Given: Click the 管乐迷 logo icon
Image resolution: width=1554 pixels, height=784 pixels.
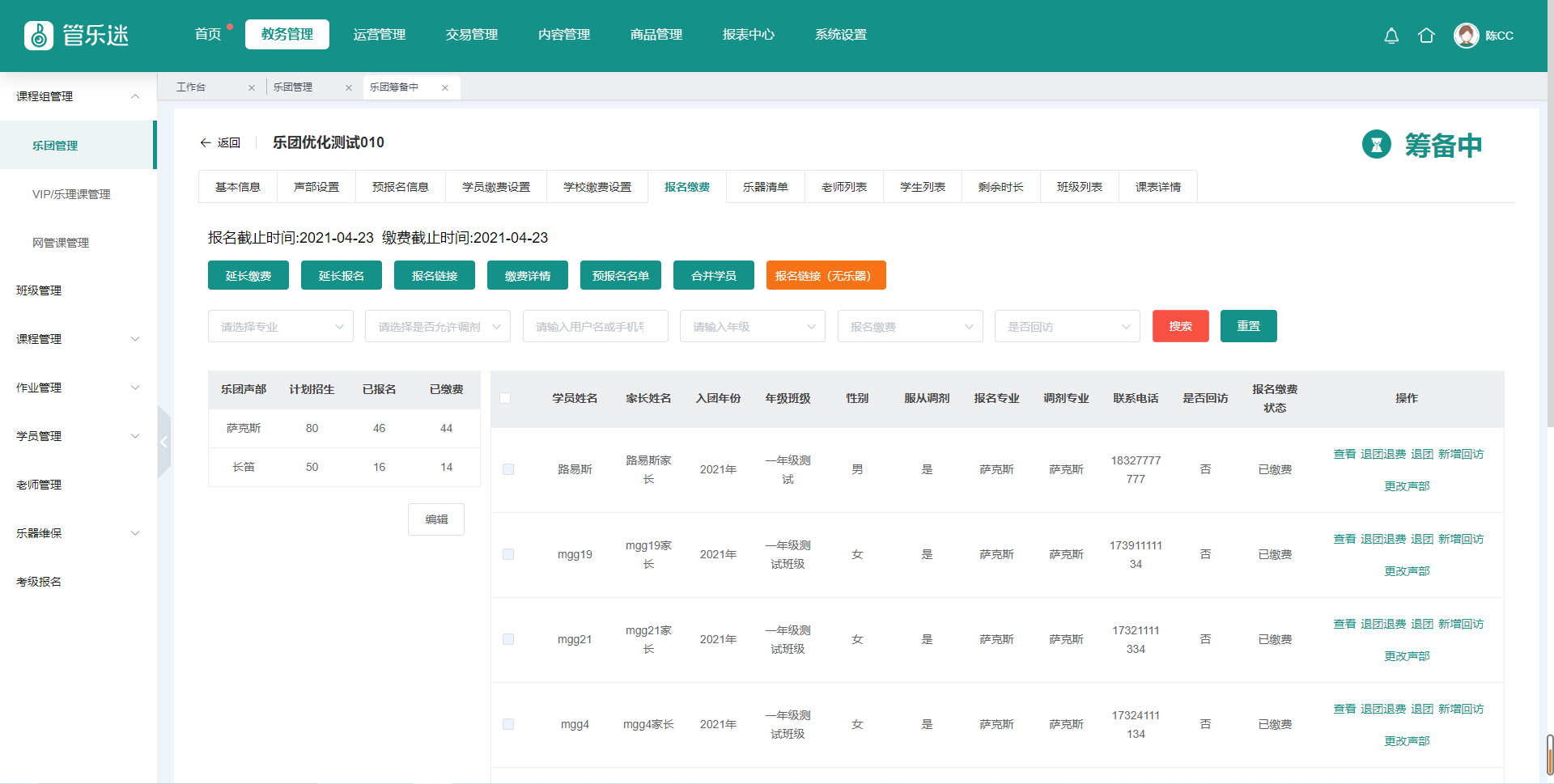Looking at the screenshot, I should tap(39, 36).
